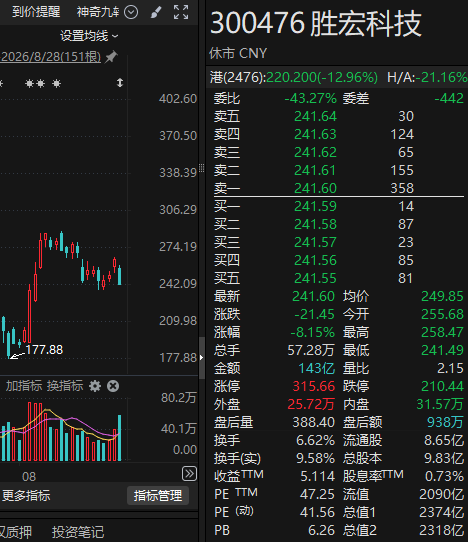Screen dimensions: 468x542
Task: Collapse the side panel arrow handle
Action: click(202, 358)
